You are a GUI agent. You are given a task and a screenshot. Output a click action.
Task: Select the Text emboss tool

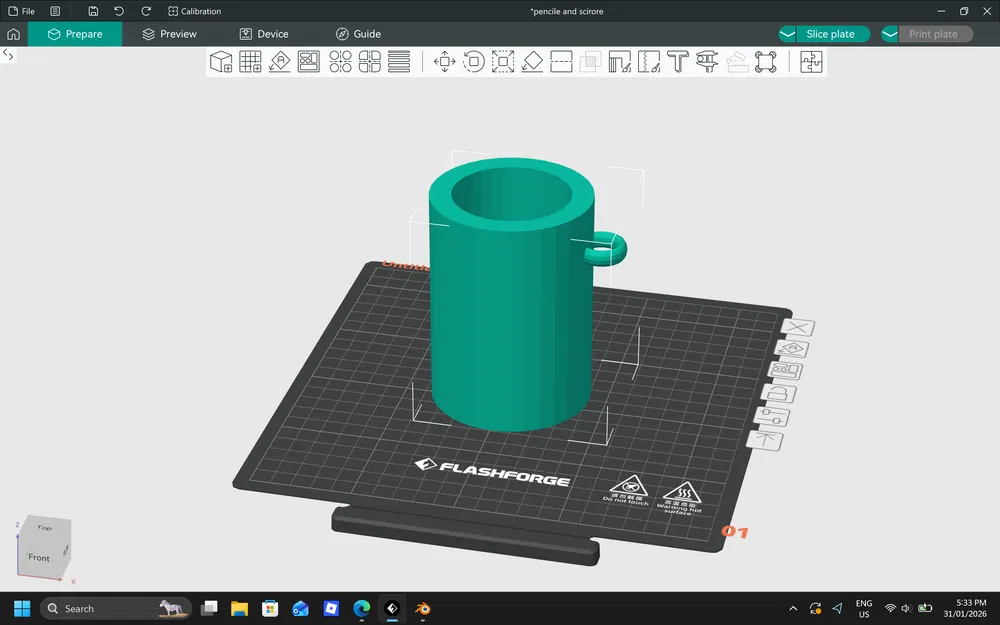point(678,62)
